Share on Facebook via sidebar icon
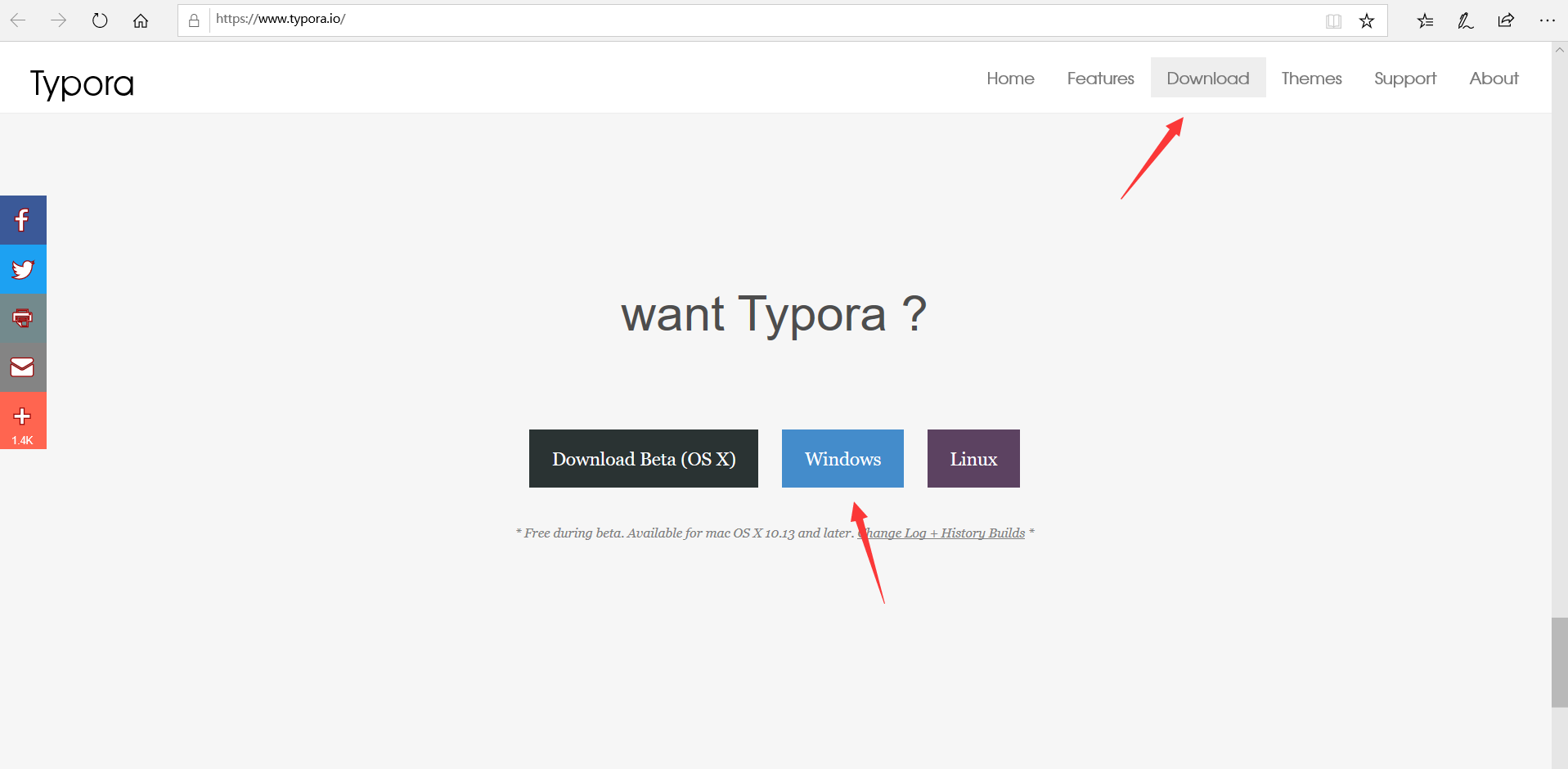This screenshot has height=769, width=1568. point(23,220)
